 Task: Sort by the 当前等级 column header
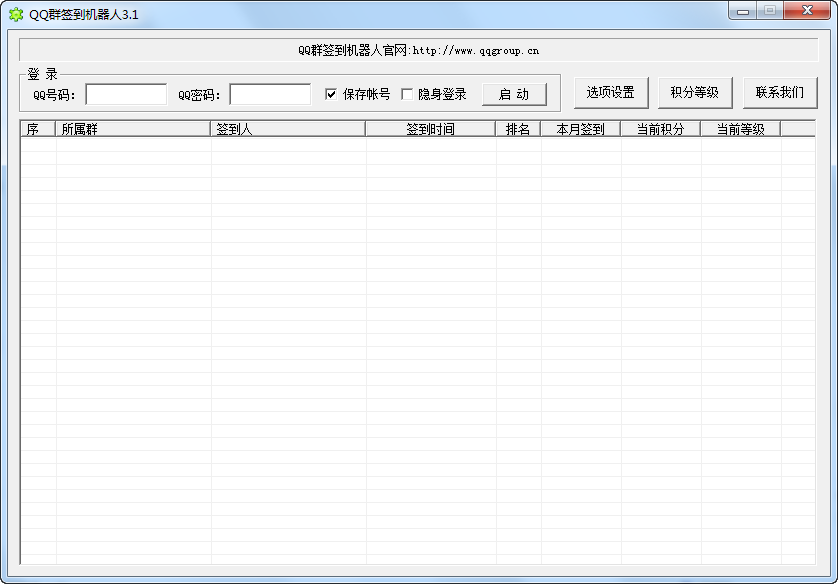(x=741, y=129)
